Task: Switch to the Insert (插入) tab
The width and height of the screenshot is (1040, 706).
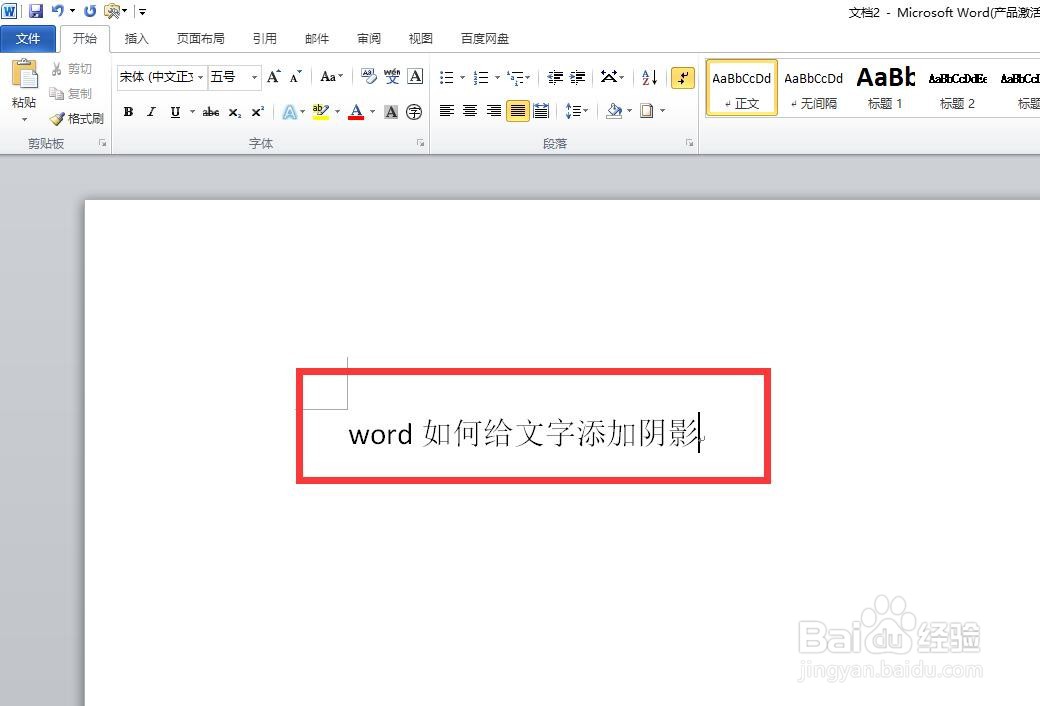Action: (137, 38)
